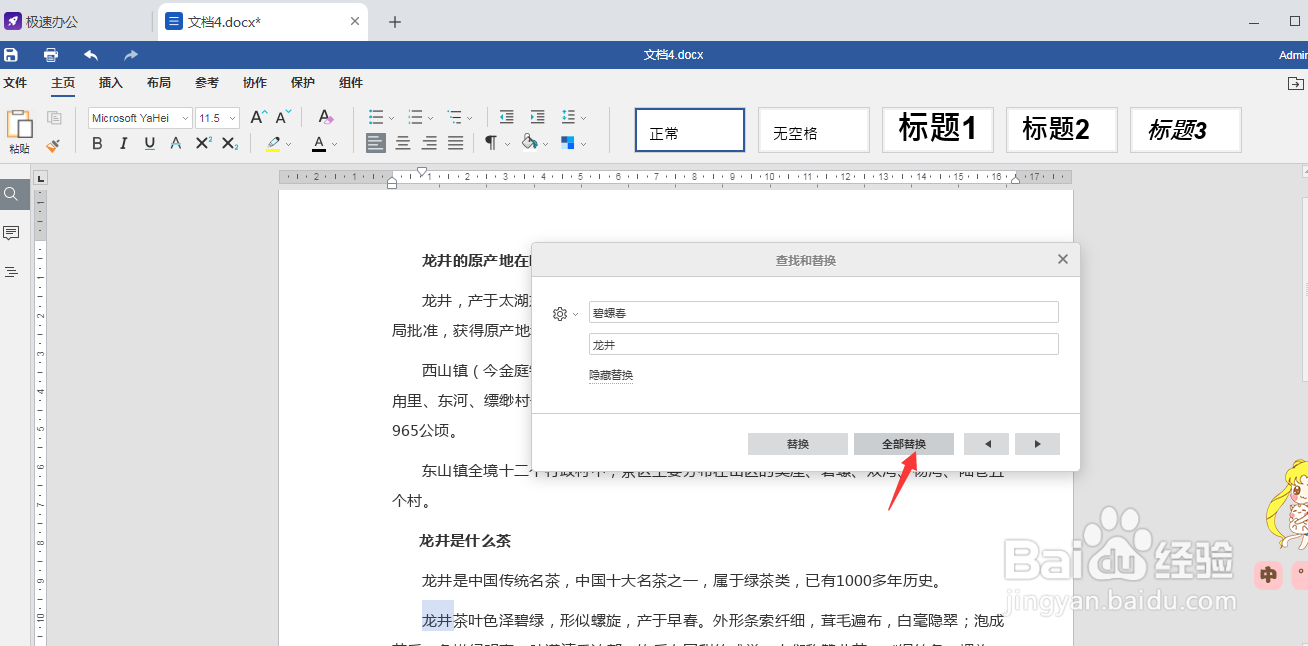Open the search options gear in dialog

click(559, 313)
